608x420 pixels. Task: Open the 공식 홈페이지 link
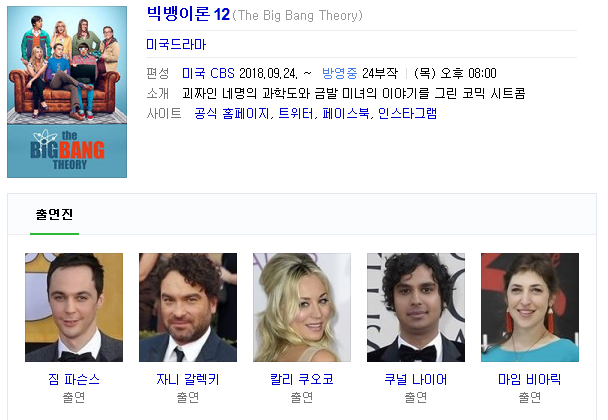[x=231, y=113]
